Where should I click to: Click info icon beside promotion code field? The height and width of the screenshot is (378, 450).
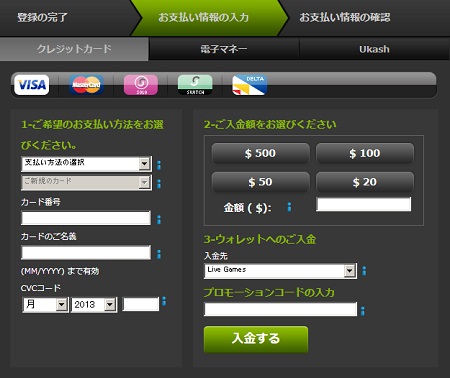(363, 311)
